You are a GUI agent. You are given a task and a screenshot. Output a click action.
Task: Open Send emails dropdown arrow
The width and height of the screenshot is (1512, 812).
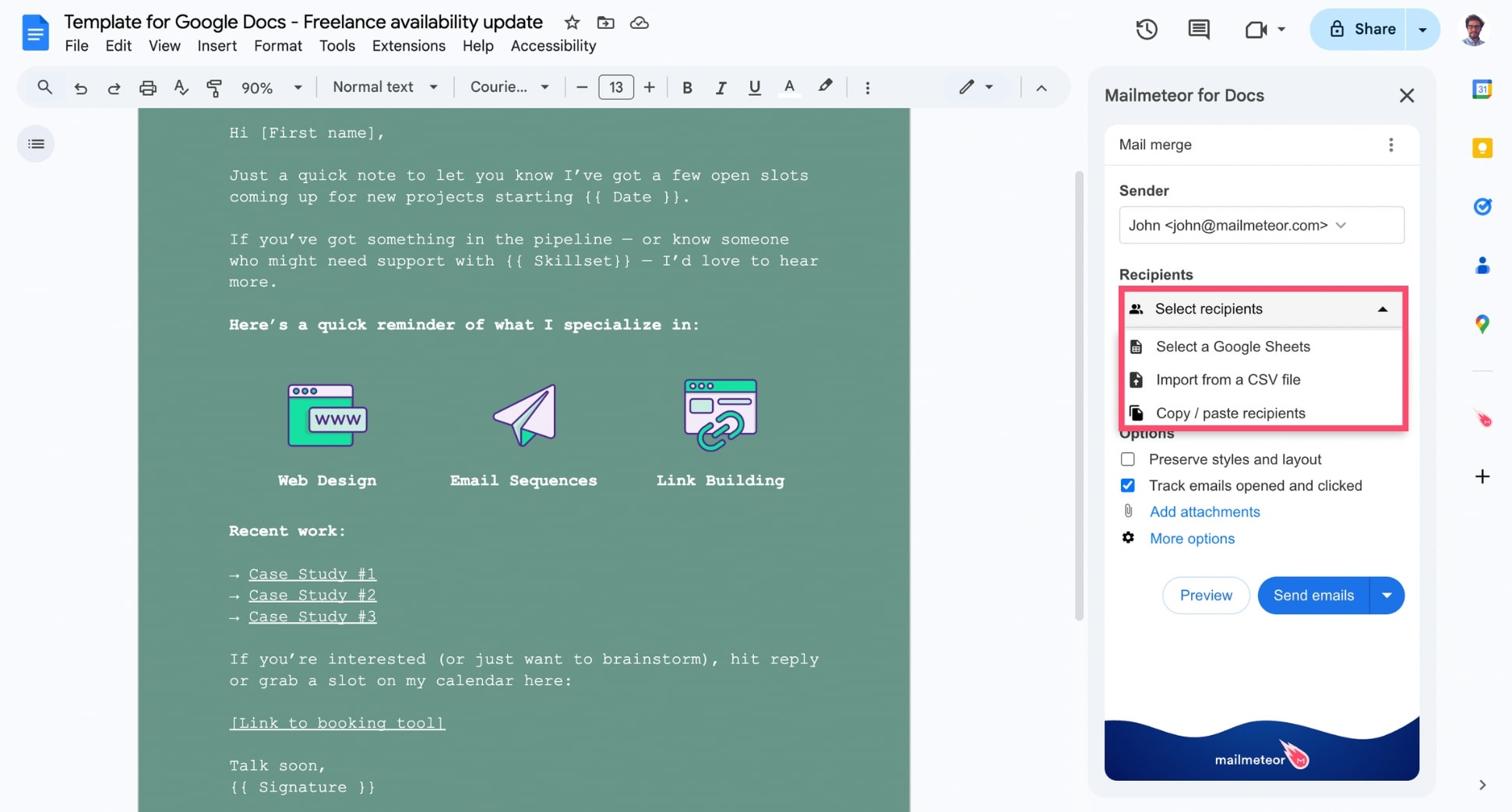tap(1387, 596)
